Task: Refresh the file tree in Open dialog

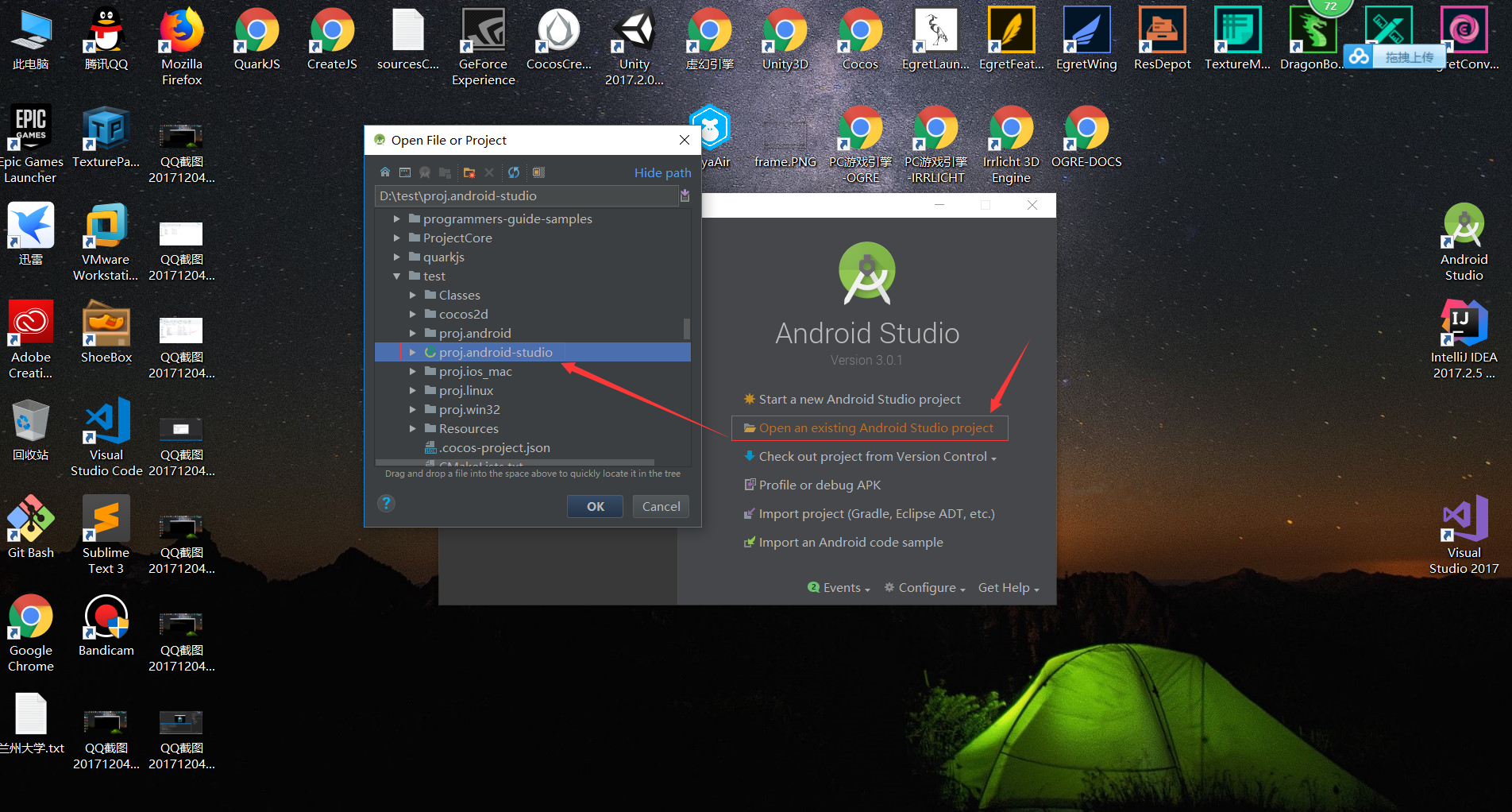Action: [514, 172]
